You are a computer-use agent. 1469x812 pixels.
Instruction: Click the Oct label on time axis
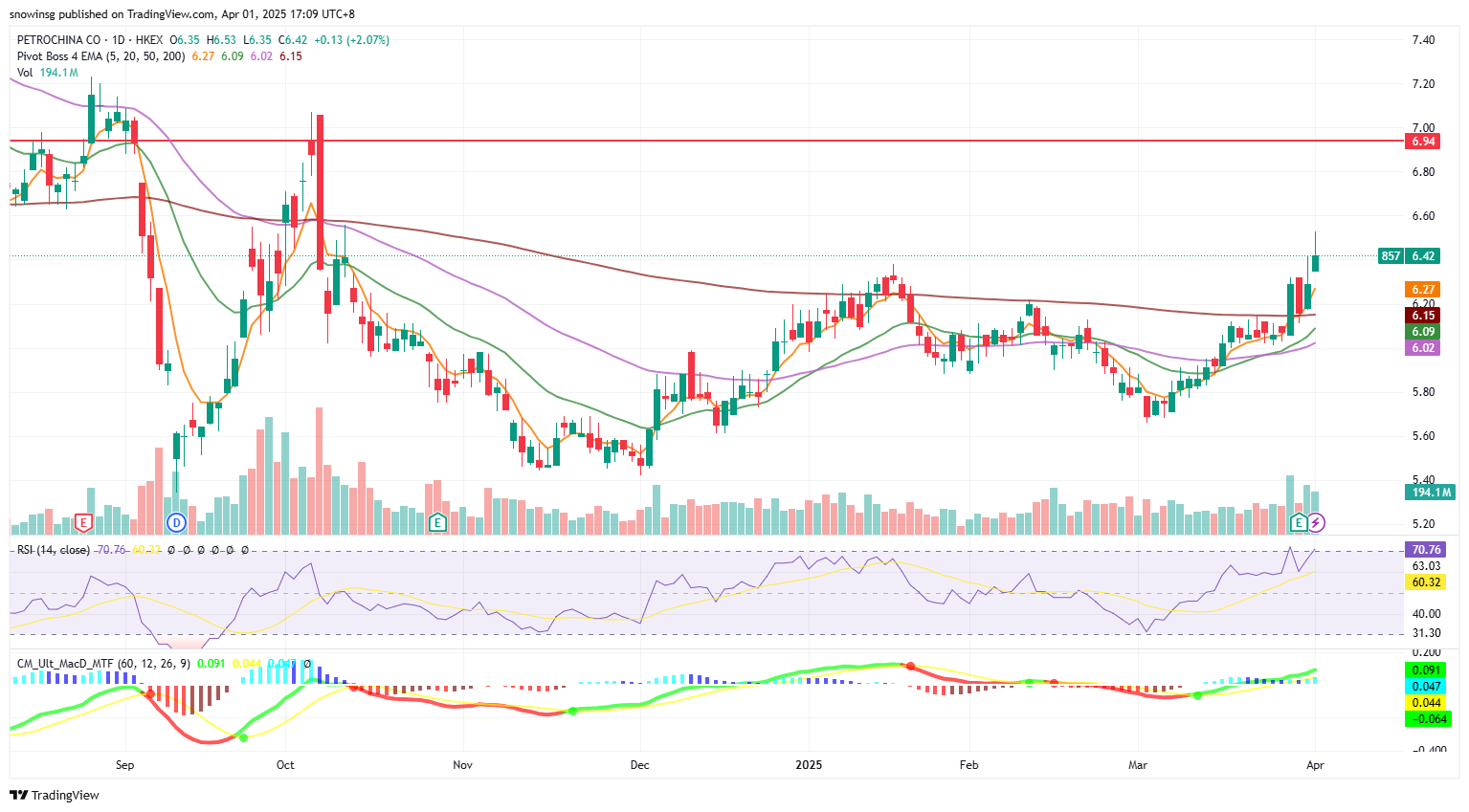tap(285, 765)
